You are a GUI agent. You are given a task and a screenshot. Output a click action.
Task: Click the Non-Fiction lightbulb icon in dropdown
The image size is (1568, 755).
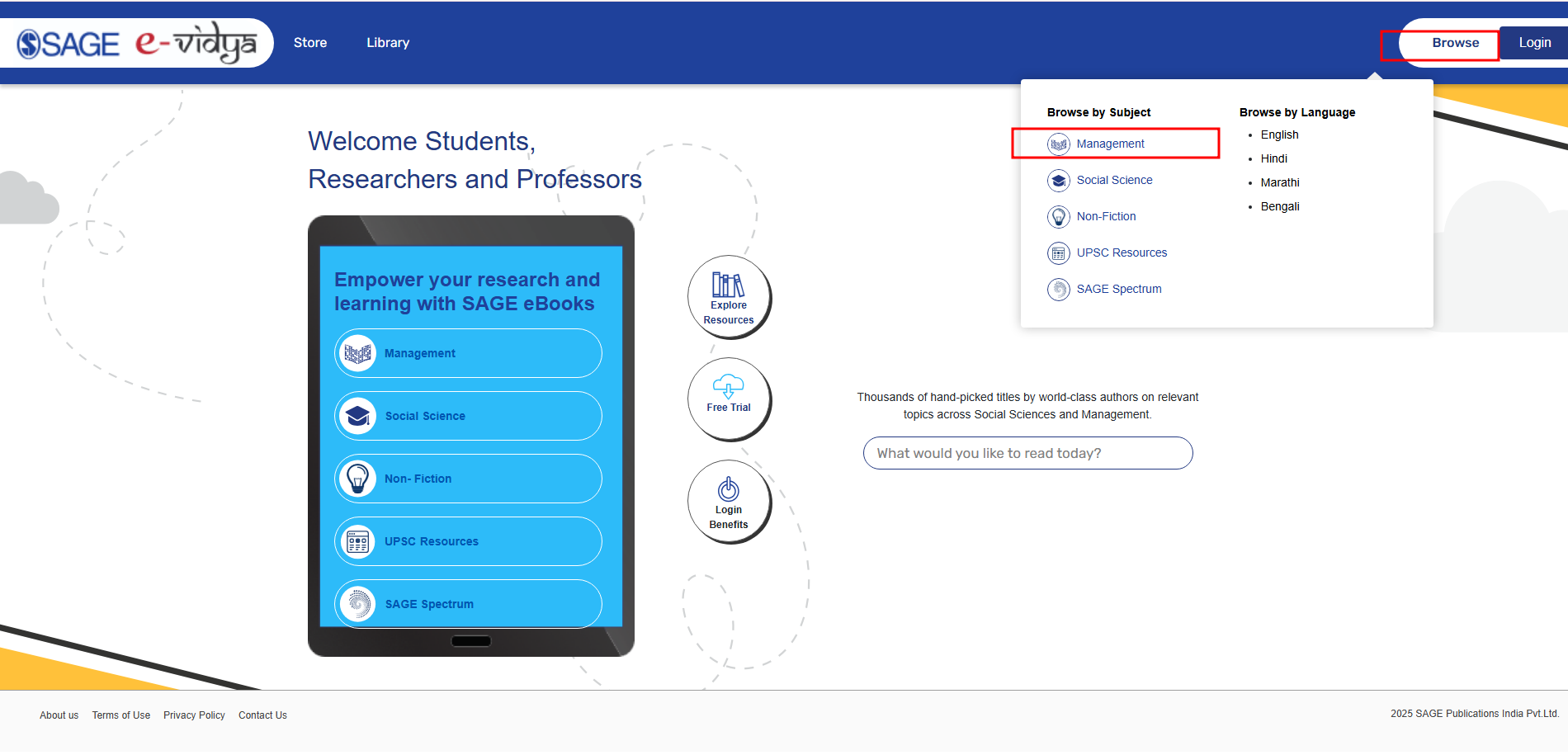(x=1058, y=216)
